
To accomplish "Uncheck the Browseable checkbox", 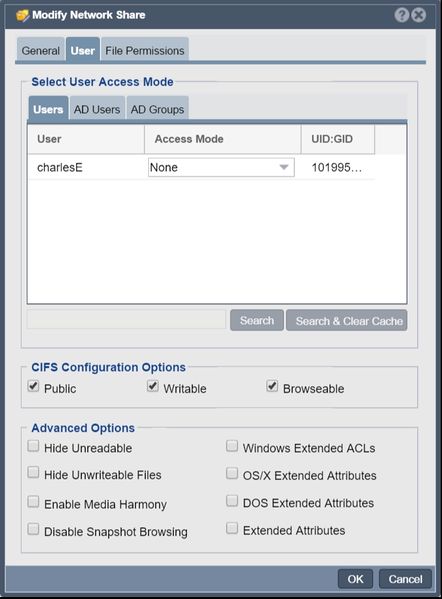I will pyautogui.click(x=272, y=386).
